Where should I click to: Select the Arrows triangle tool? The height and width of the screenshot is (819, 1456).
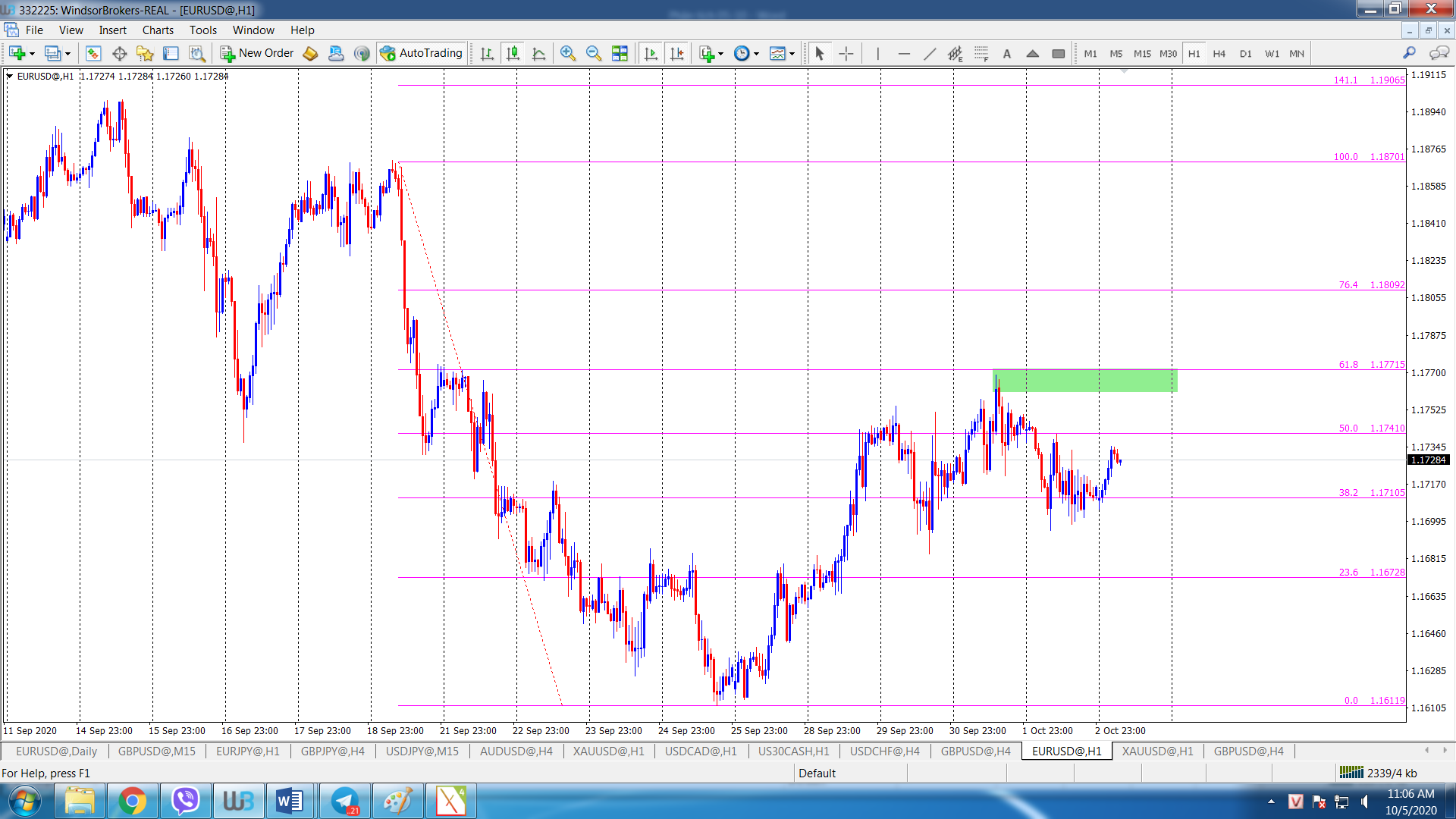click(x=1032, y=53)
